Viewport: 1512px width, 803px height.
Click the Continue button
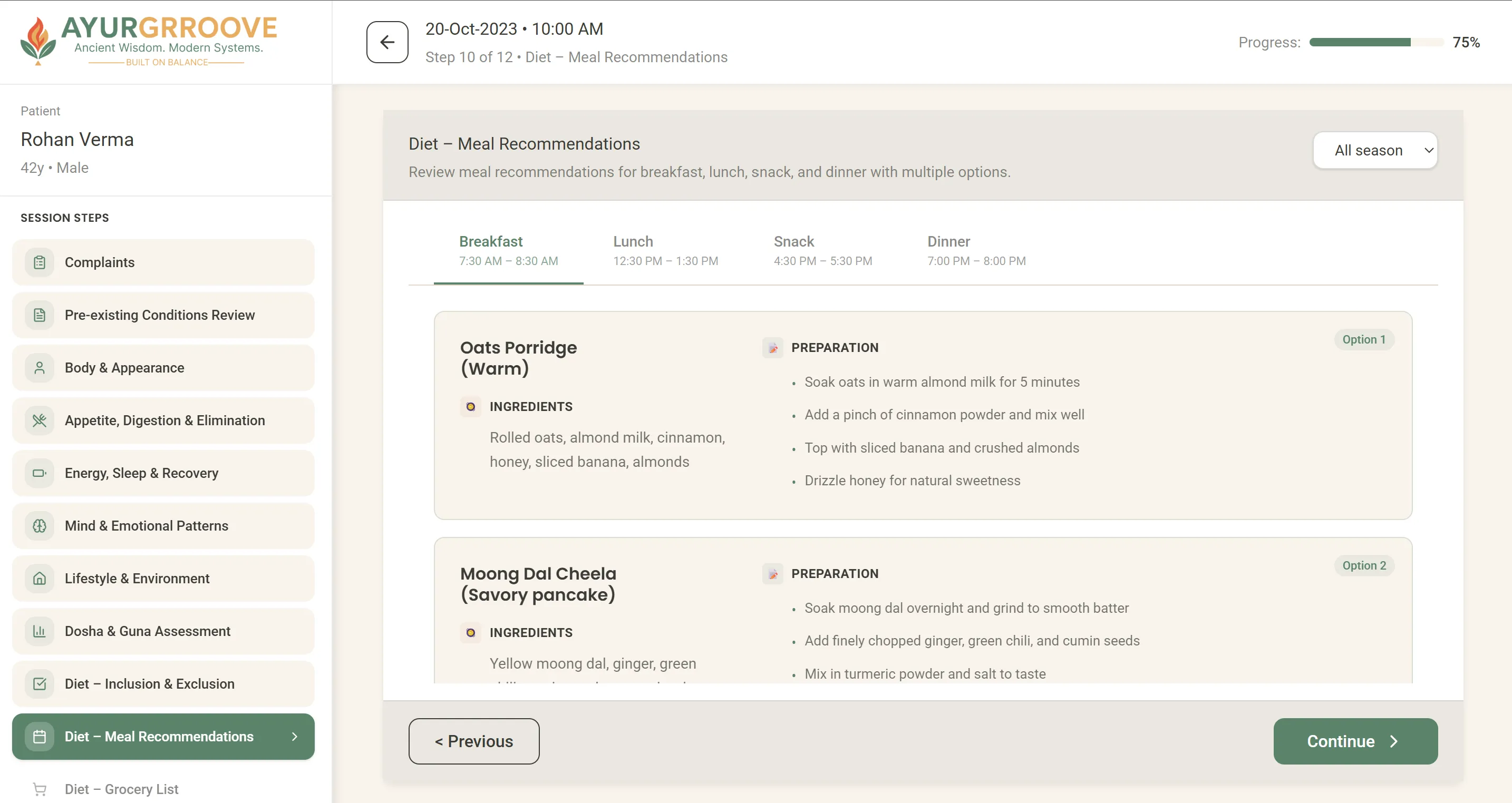click(1355, 741)
